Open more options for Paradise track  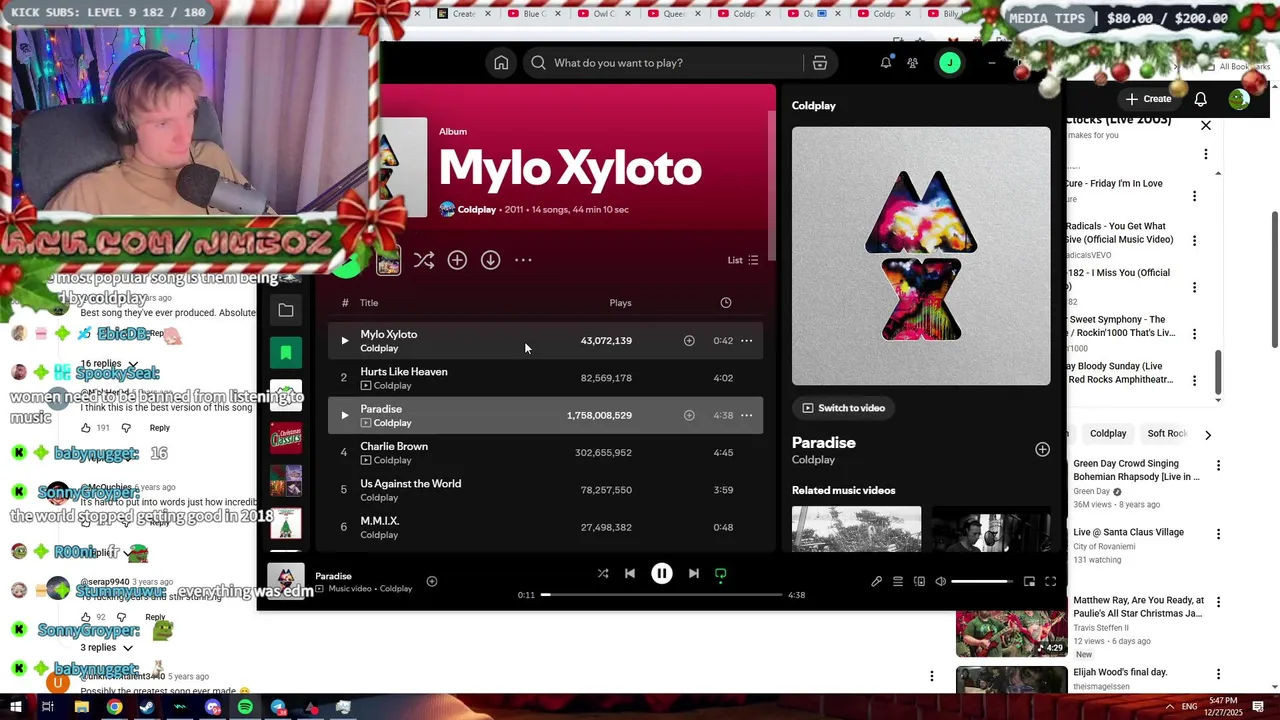tap(746, 415)
